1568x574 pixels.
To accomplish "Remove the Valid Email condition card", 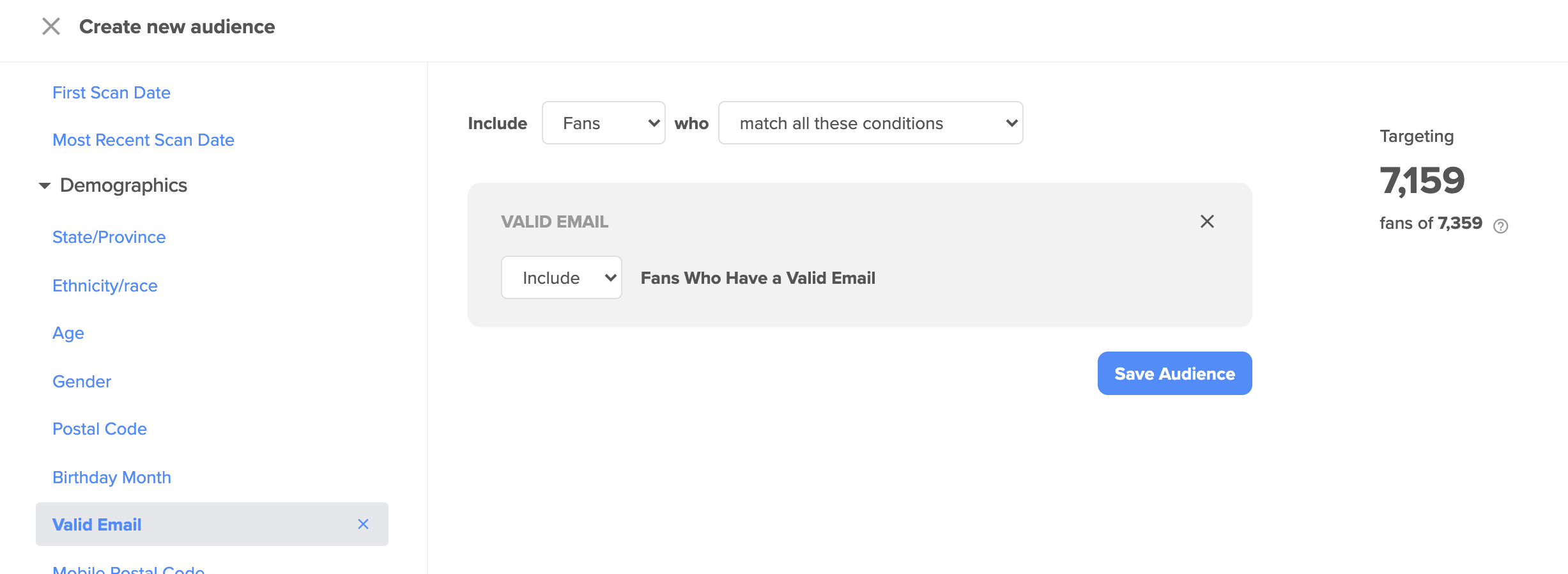I will (1207, 221).
